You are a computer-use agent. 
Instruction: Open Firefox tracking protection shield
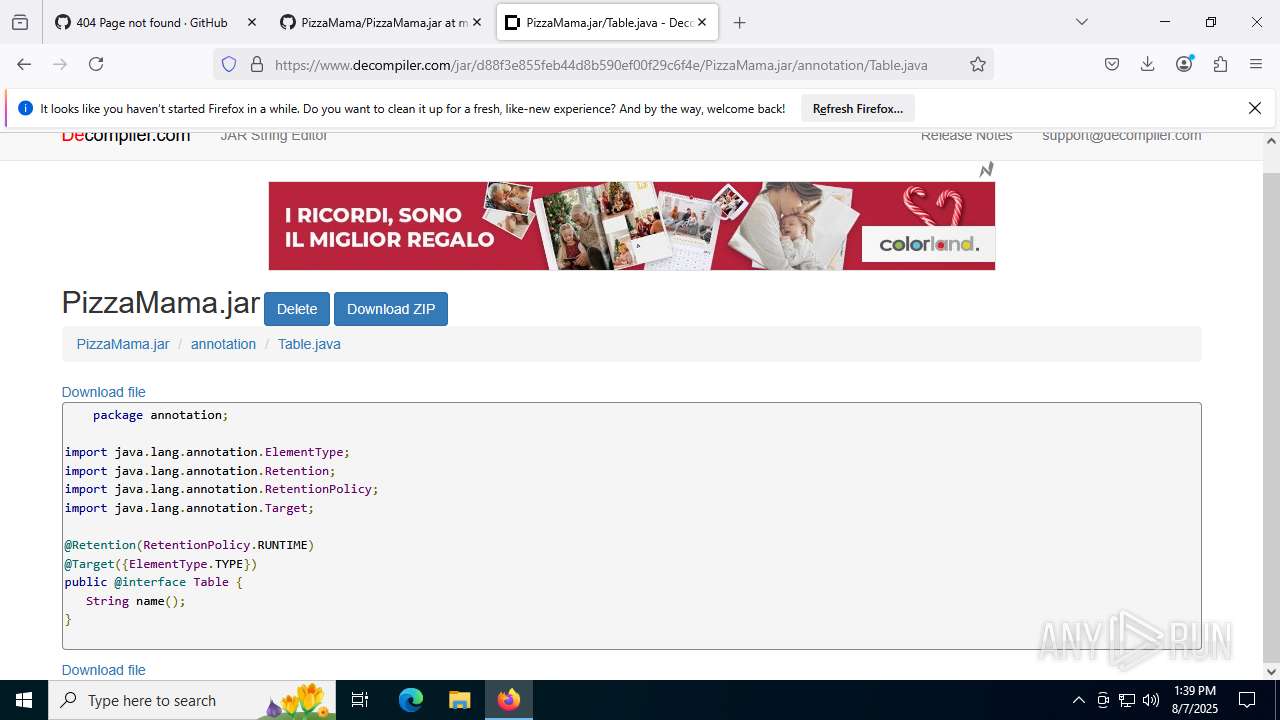point(229,64)
